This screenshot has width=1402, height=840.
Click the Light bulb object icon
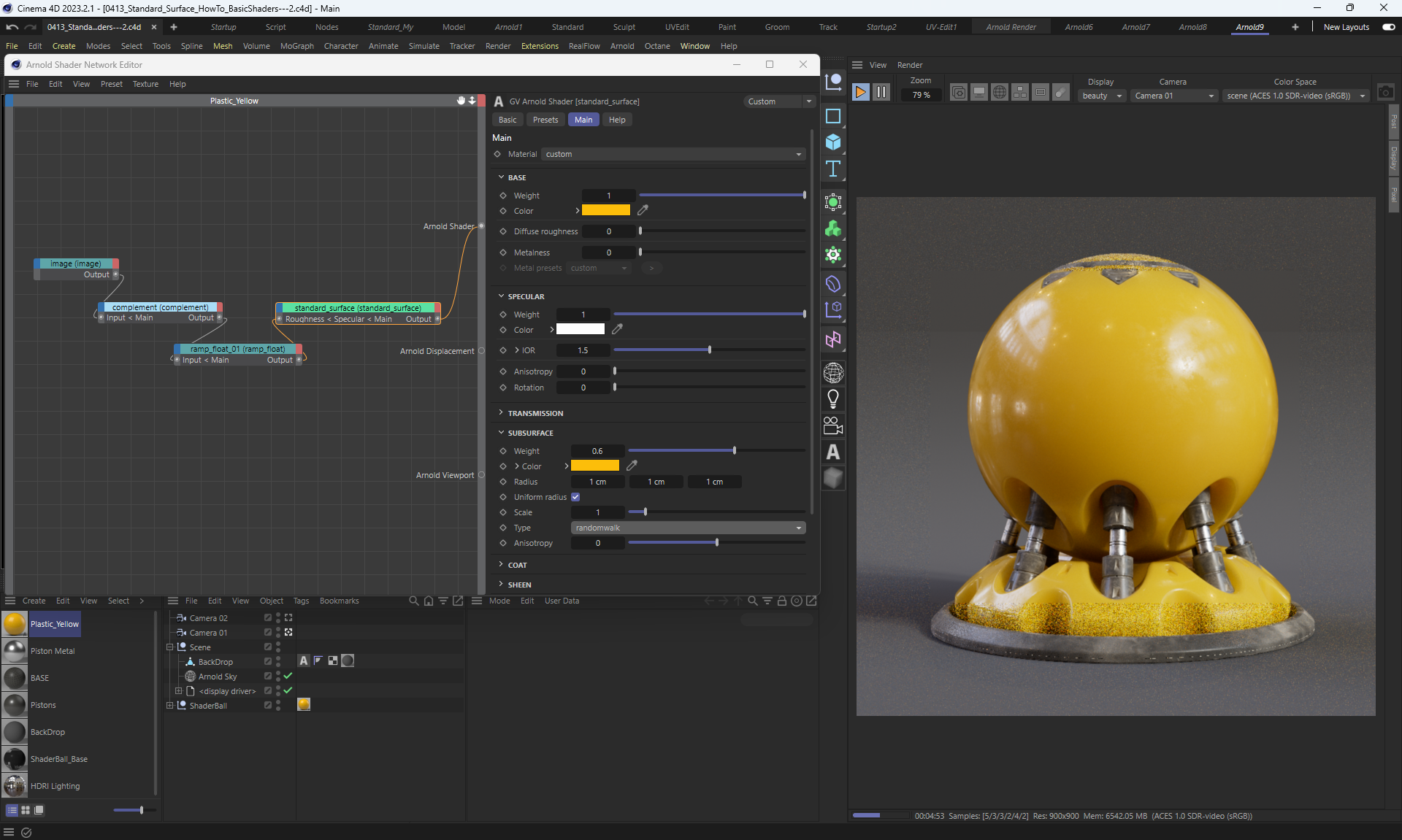point(833,398)
